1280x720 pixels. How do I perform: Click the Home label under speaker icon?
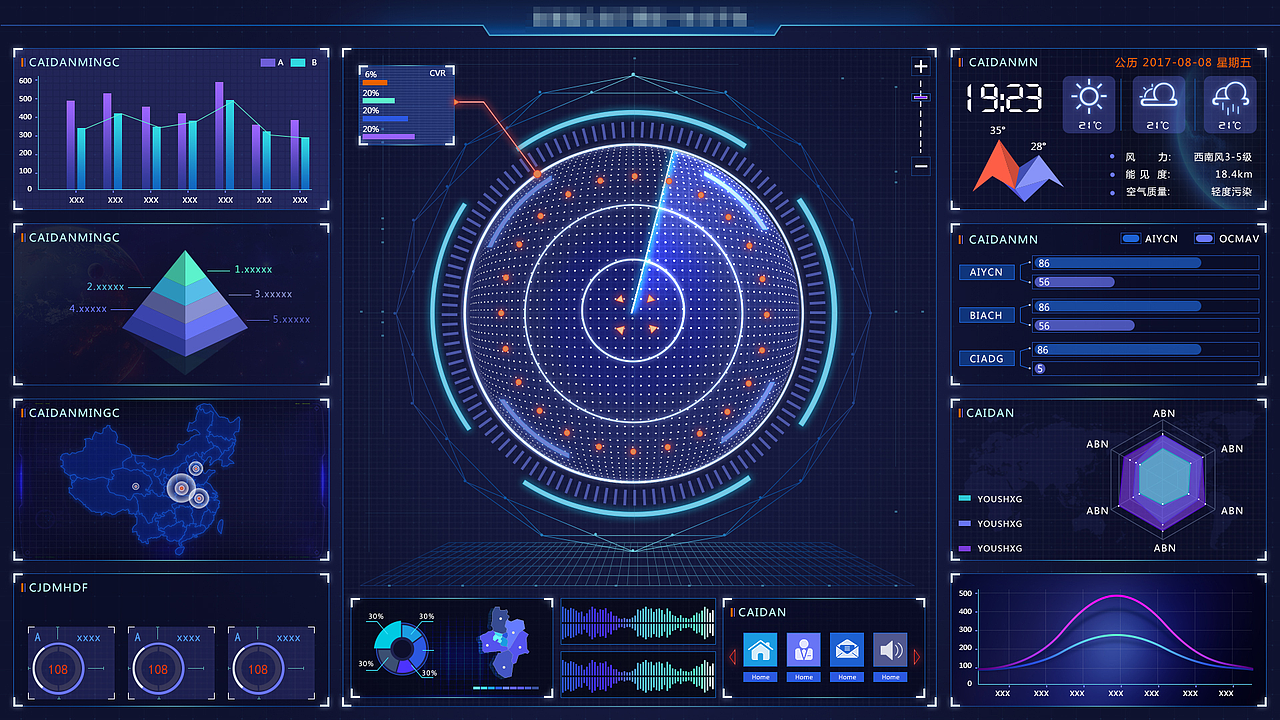pyautogui.click(x=890, y=677)
